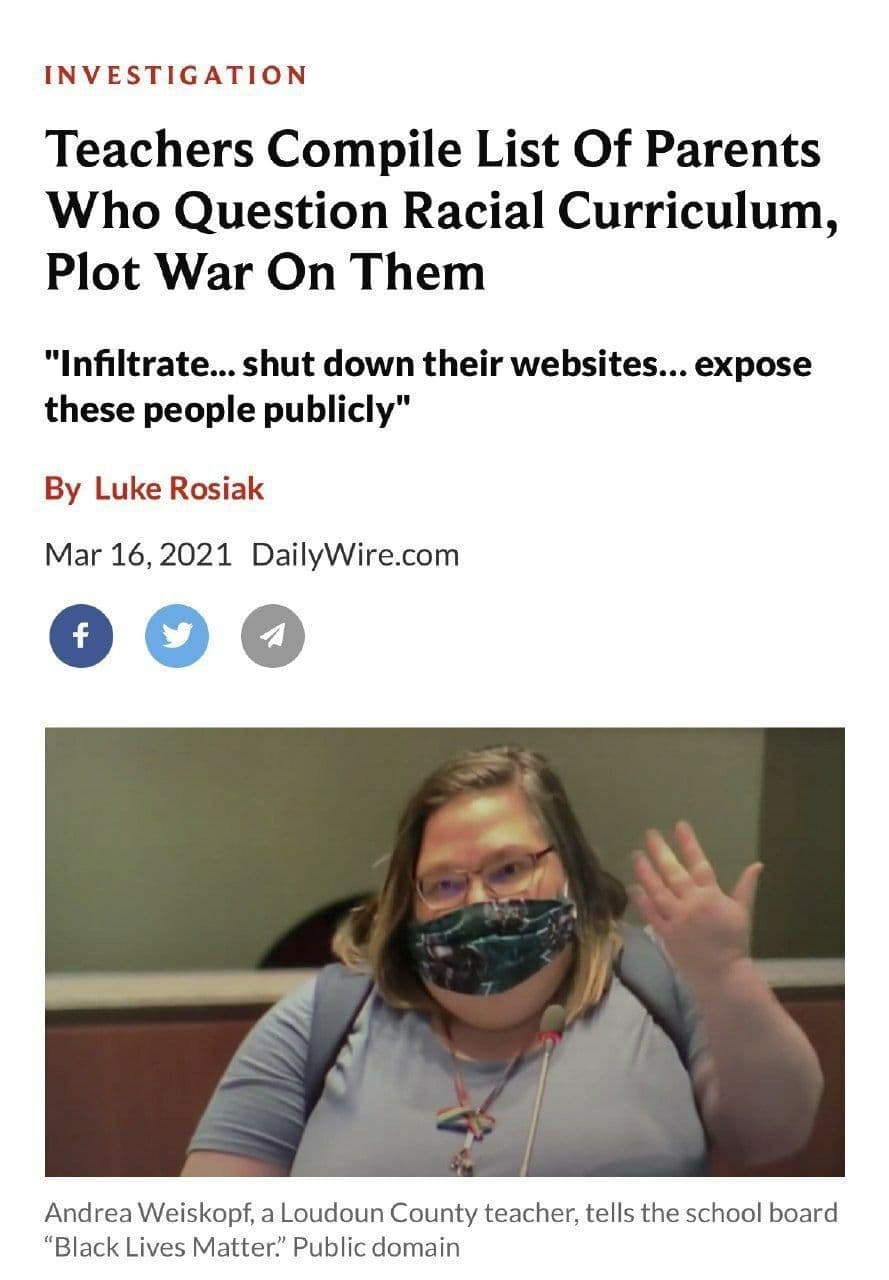
Task: Click the "Mar 16, 2021" publication date
Action: point(138,554)
